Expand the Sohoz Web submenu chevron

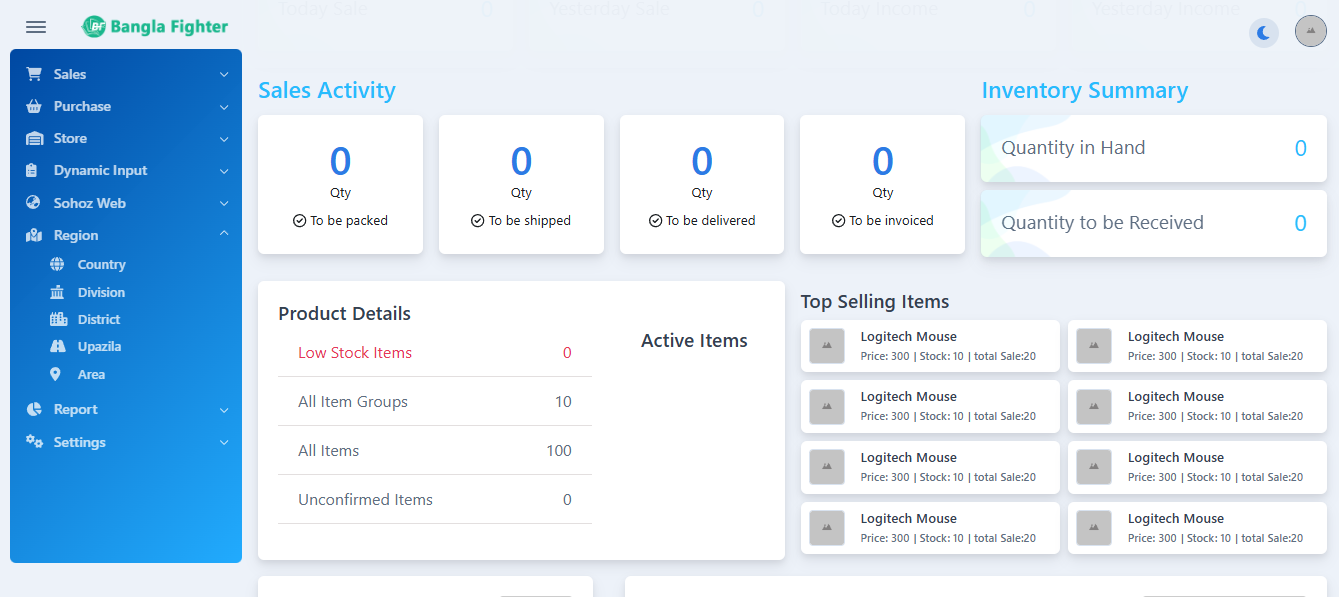tap(224, 203)
